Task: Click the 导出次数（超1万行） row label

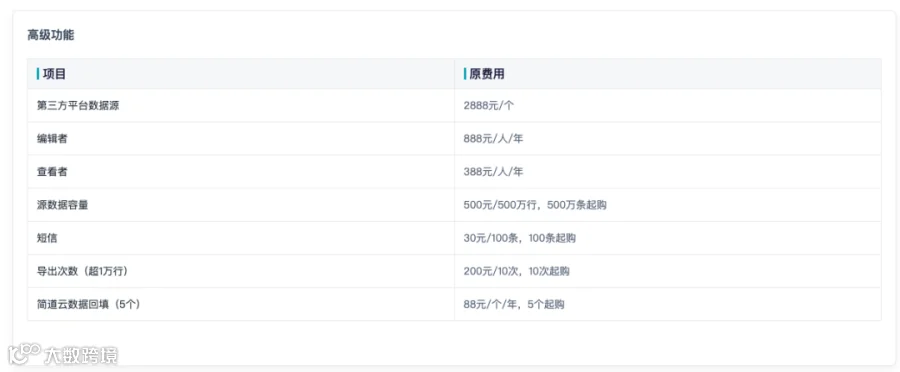Action: click(82, 271)
